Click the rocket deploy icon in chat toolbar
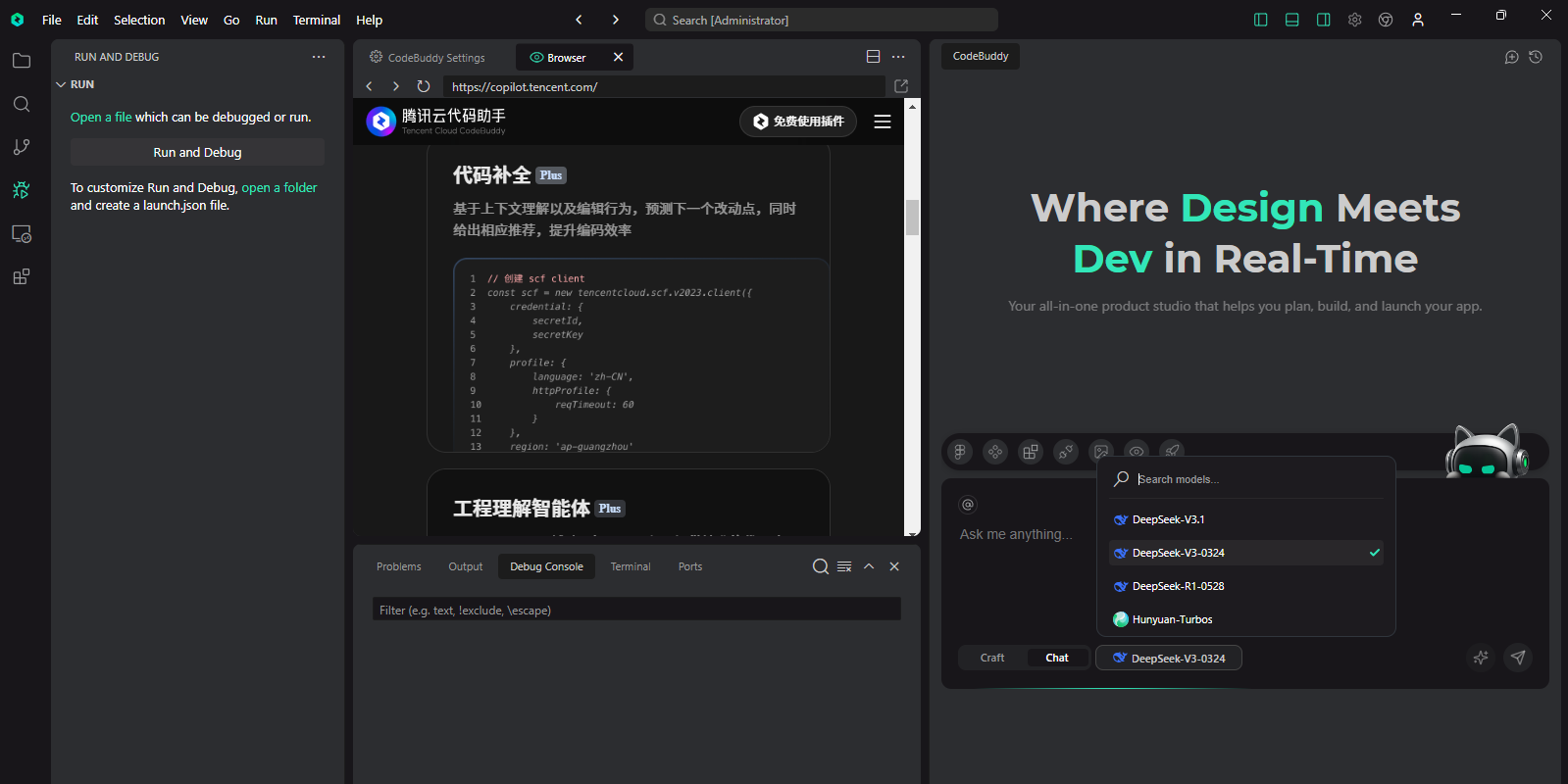This screenshot has height=784, width=1568. click(1172, 452)
